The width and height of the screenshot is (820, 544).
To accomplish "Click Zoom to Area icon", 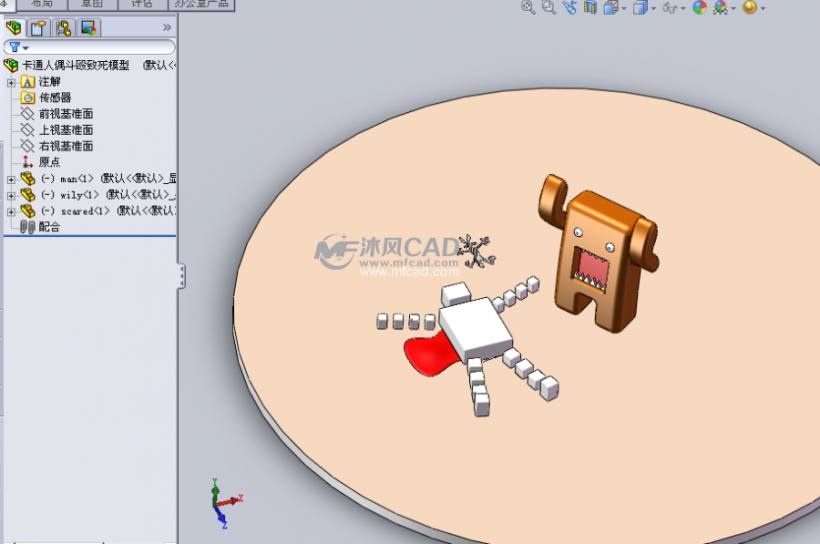I will click(549, 7).
